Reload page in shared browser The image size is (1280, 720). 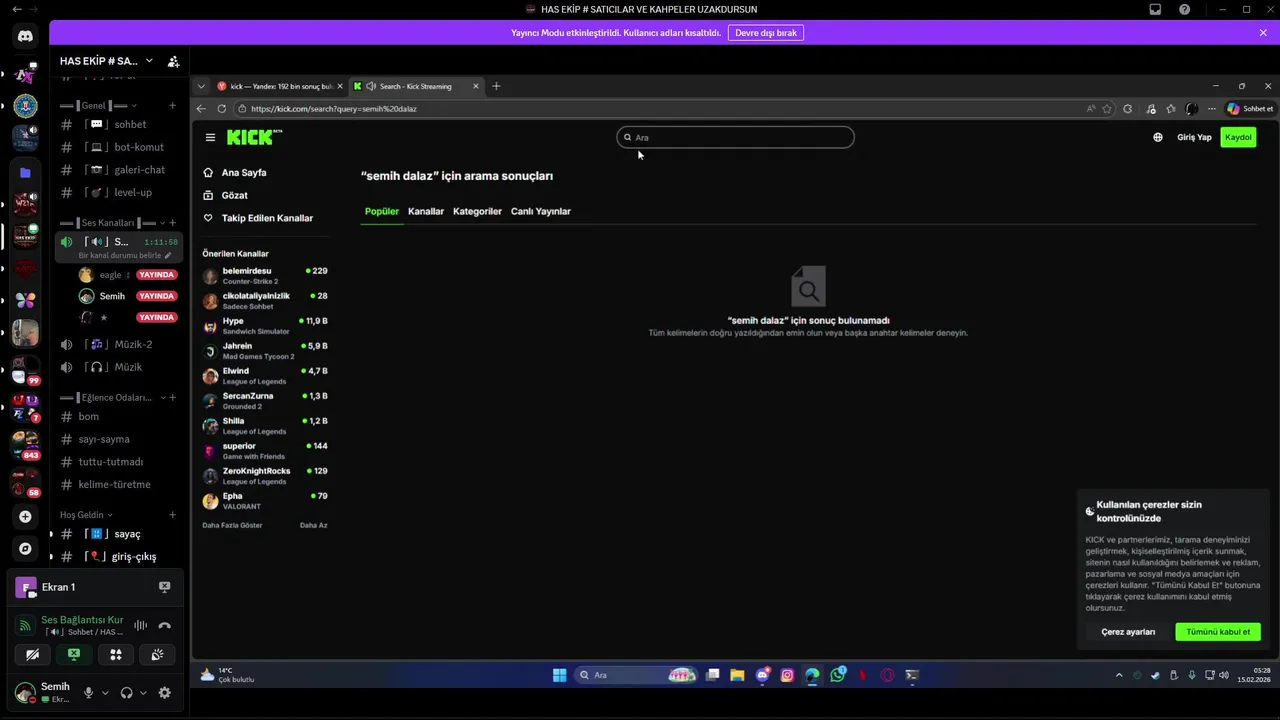click(x=222, y=108)
